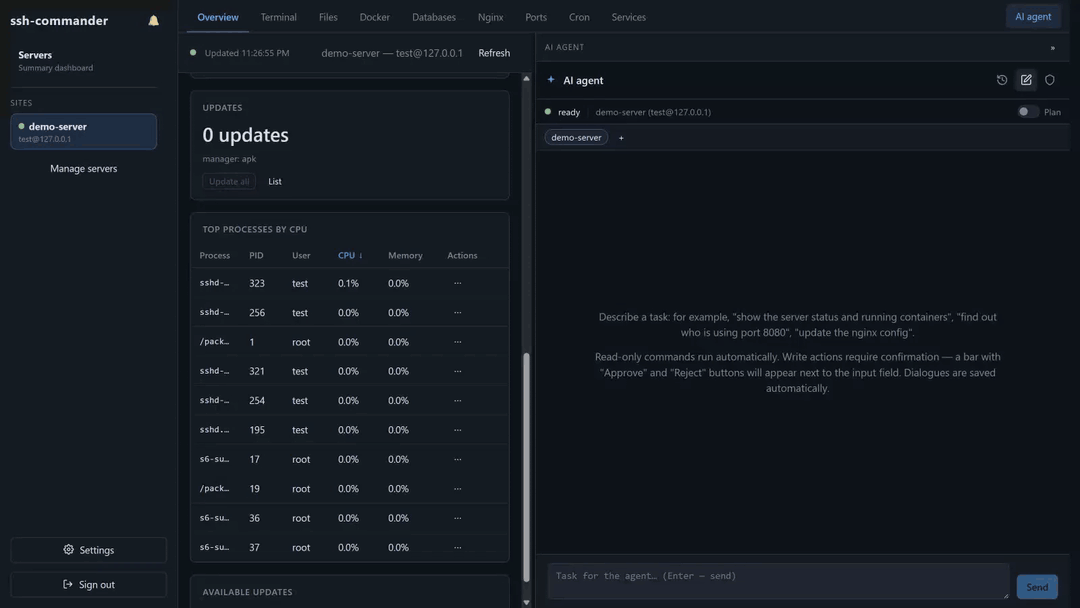
Task: Click the shield icon in AI agent header
Action: [1050, 80]
